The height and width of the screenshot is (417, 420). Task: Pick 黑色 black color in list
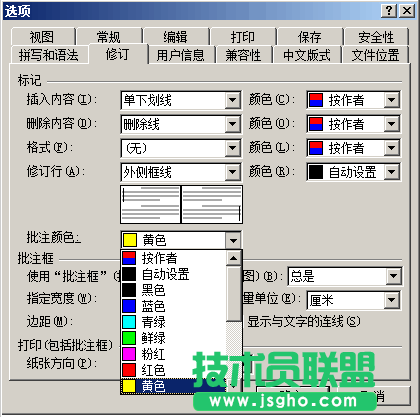click(x=174, y=290)
